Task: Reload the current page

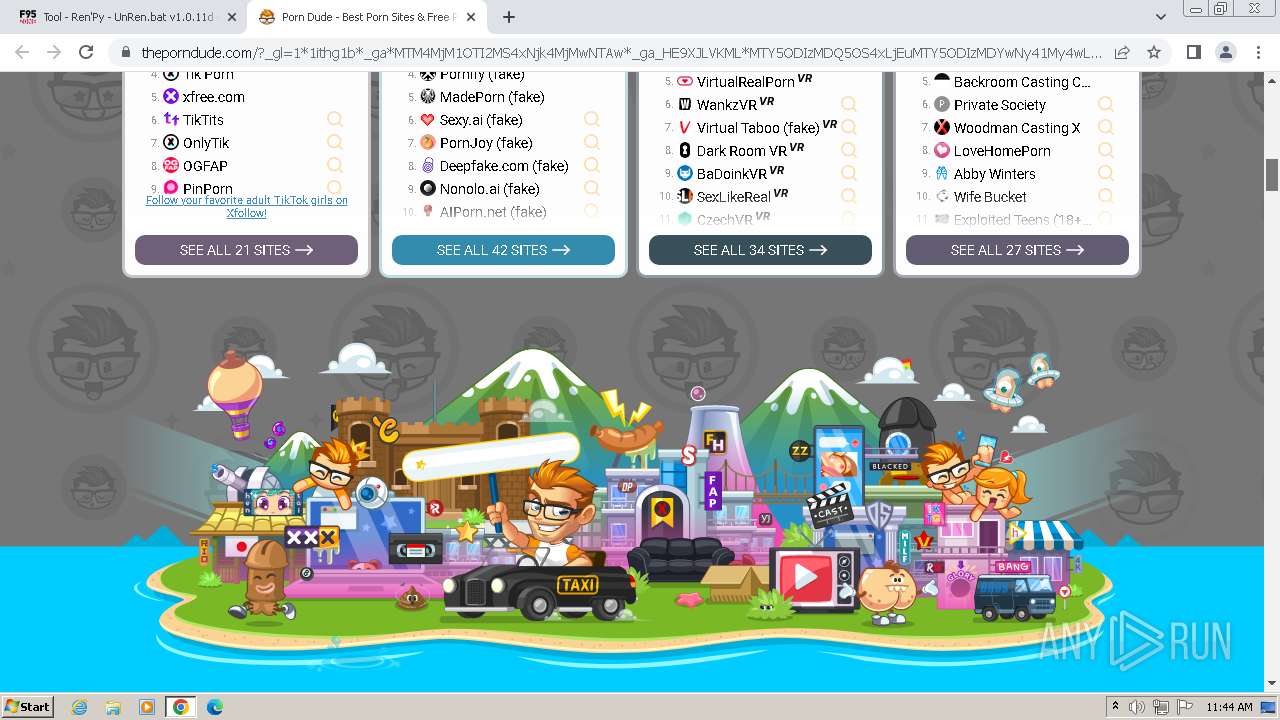Action: 86,52
